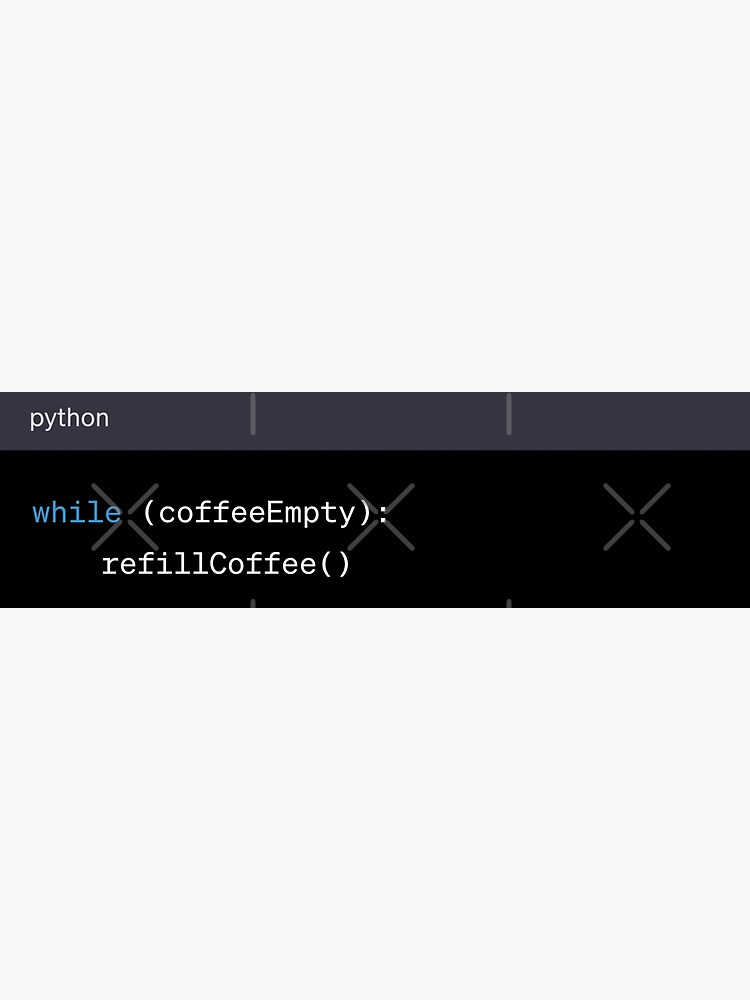
Task: Click the bottom tick mark under the far divider
Action: (x=509, y=603)
